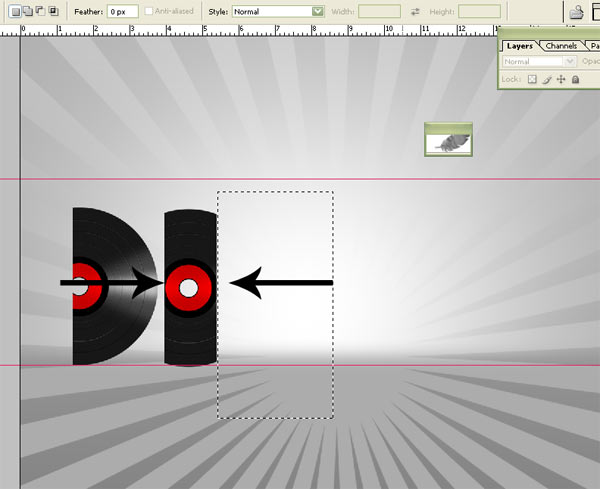Screen dimensions: 600x489
Task: Click the Width input field
Action: tap(378, 11)
